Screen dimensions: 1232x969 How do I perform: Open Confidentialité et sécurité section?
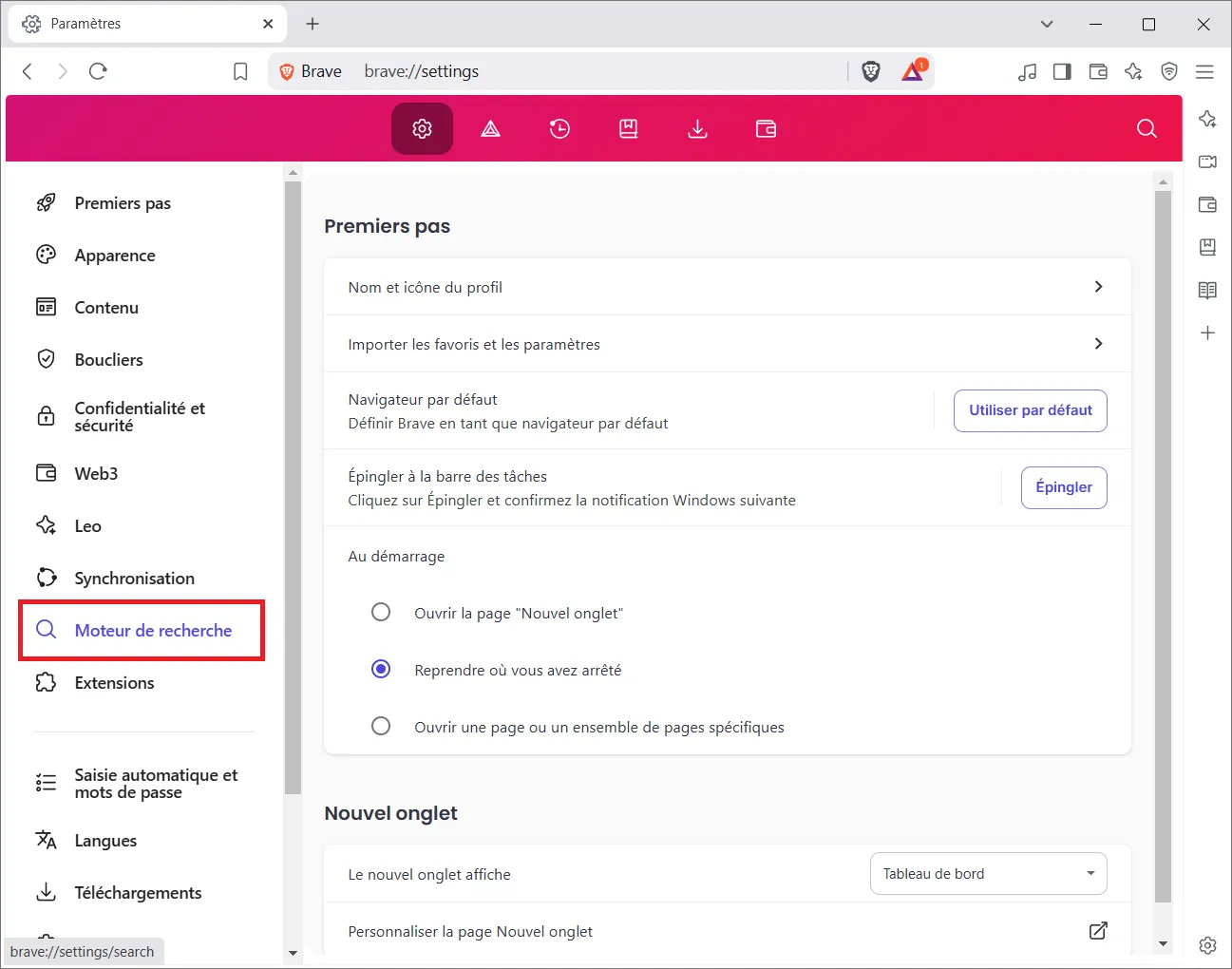tap(141, 417)
